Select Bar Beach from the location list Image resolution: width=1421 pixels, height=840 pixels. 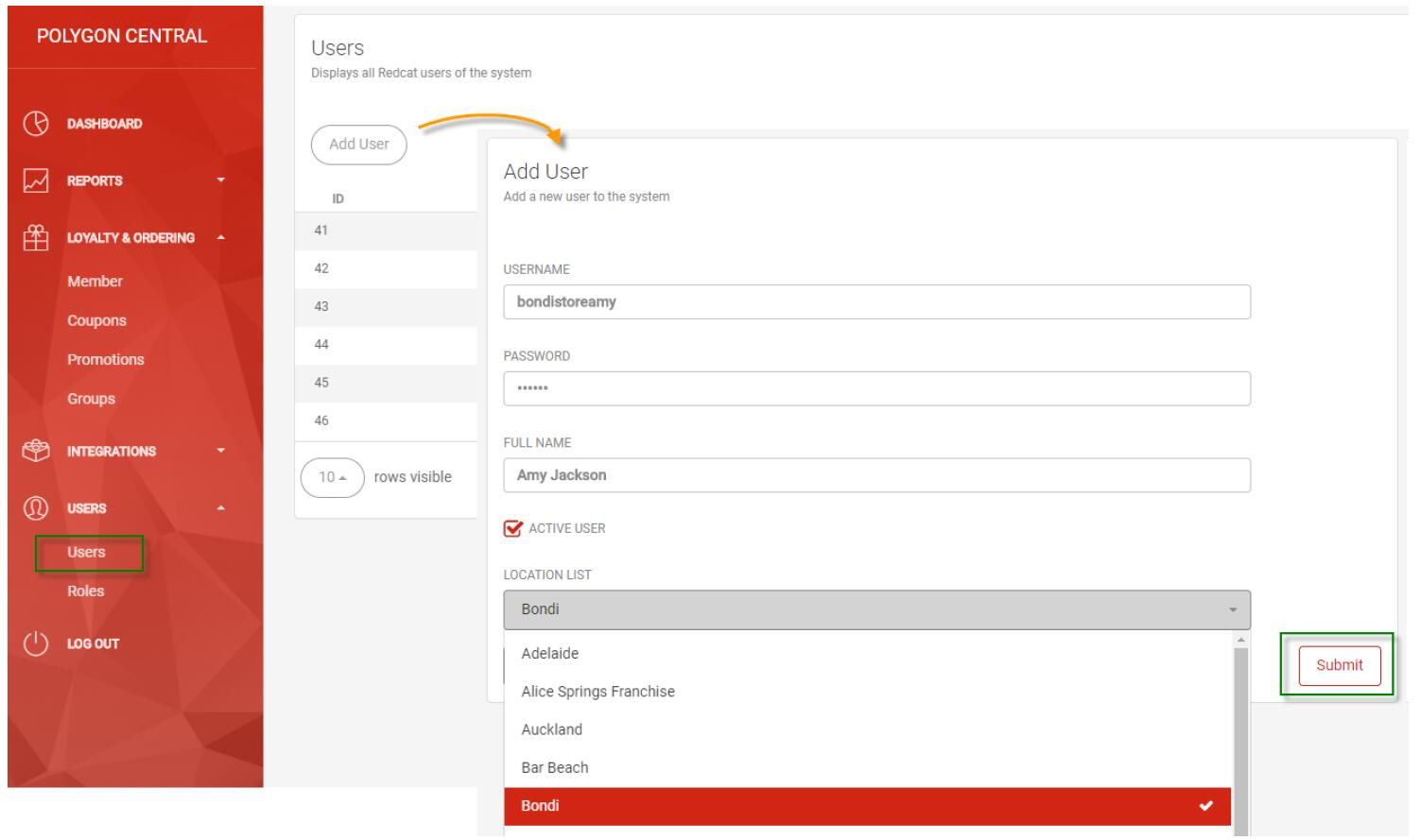pyautogui.click(x=868, y=767)
